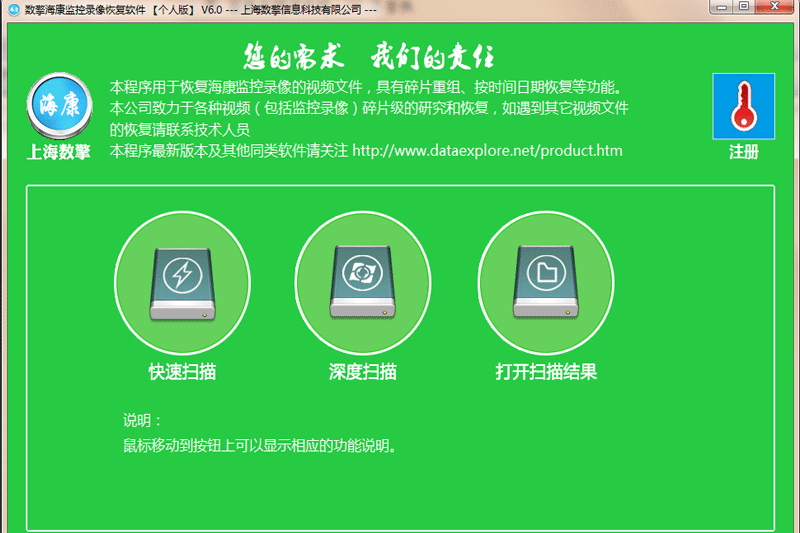Click the line 的恢复请联系技术人员
The image size is (800, 533).
click(x=180, y=130)
